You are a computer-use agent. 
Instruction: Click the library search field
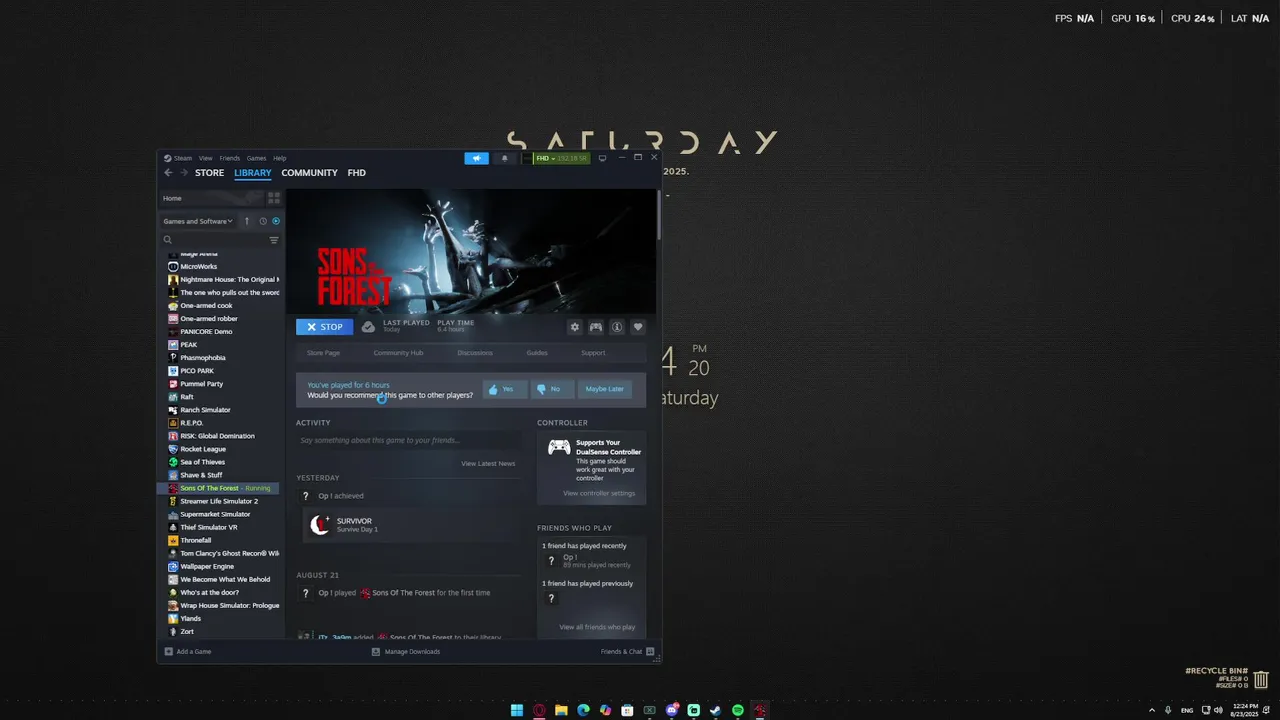coord(220,240)
